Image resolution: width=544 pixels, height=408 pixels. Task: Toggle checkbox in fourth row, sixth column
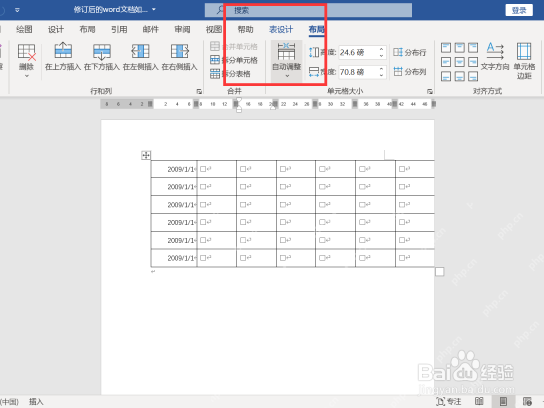coord(362,222)
